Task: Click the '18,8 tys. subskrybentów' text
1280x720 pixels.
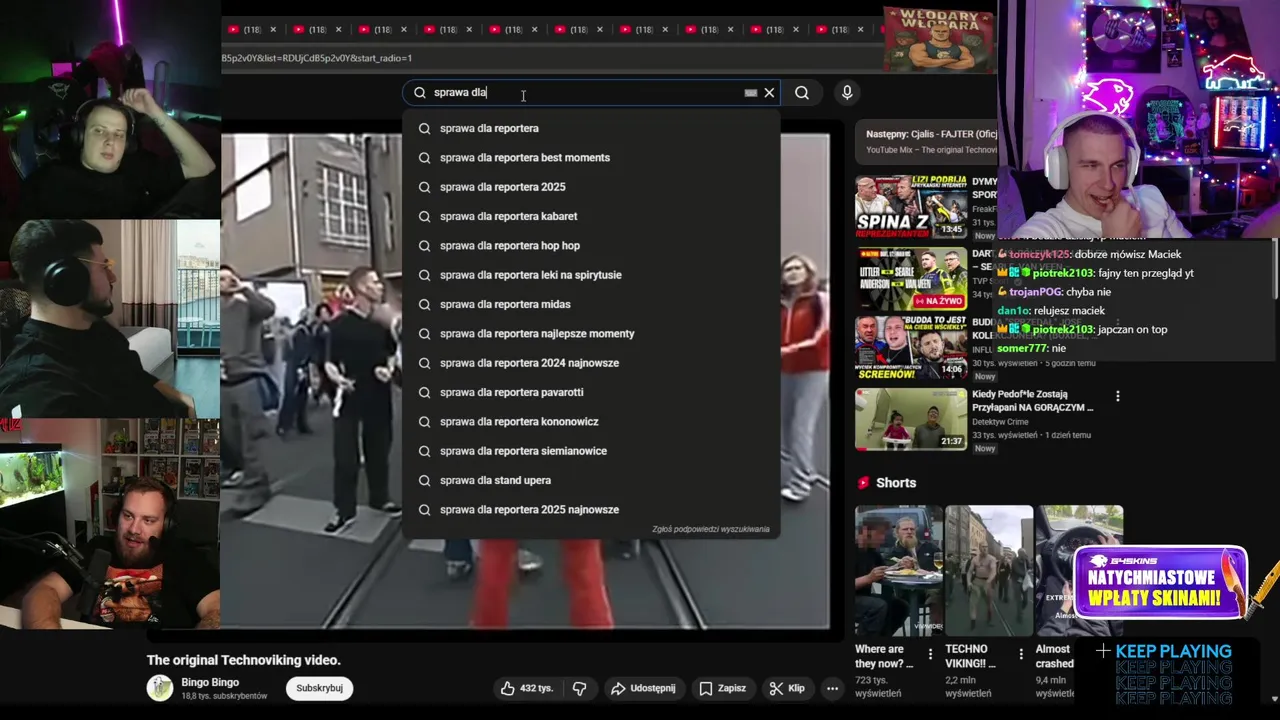Action: 224,696
